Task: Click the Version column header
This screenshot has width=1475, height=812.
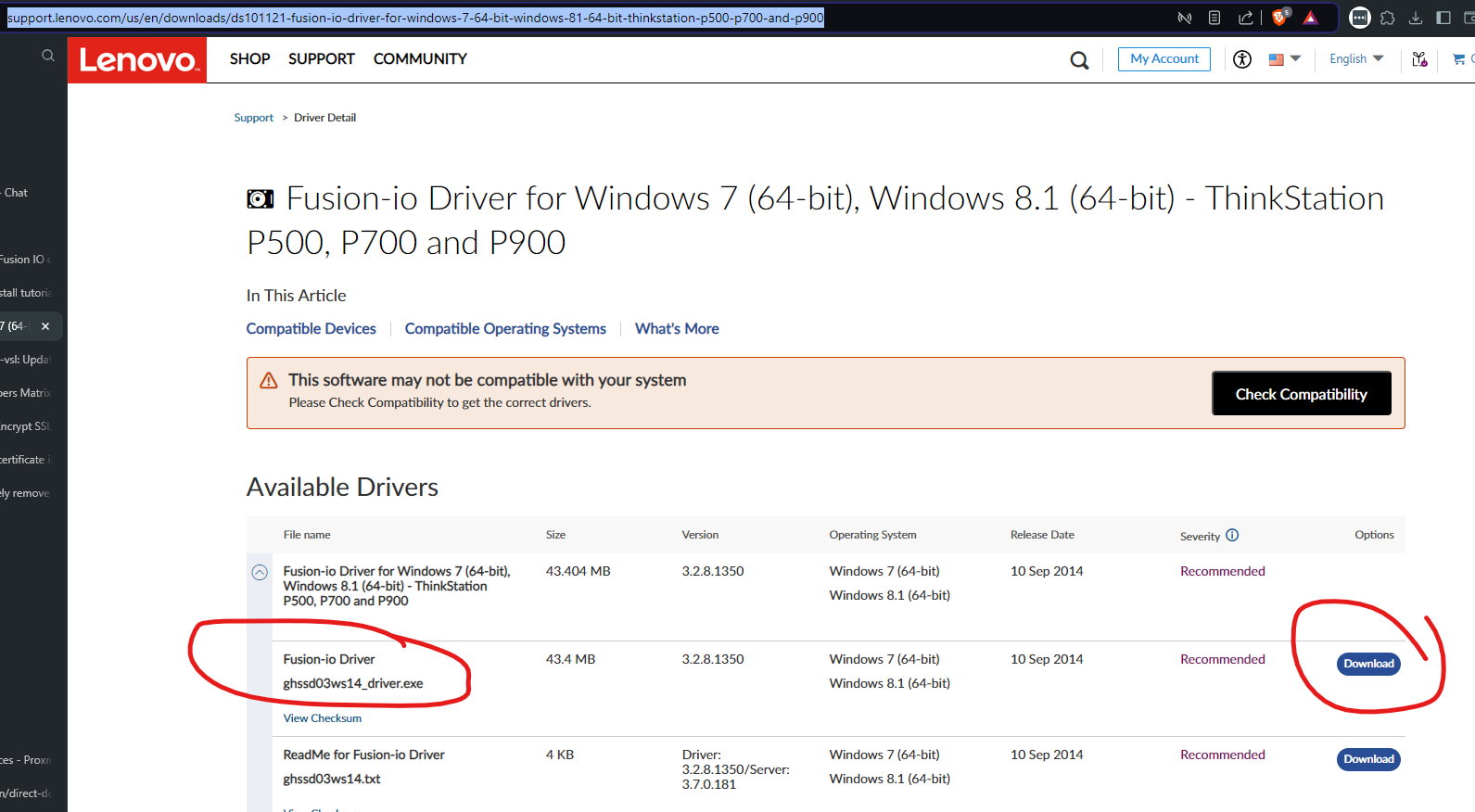Action: (x=700, y=535)
